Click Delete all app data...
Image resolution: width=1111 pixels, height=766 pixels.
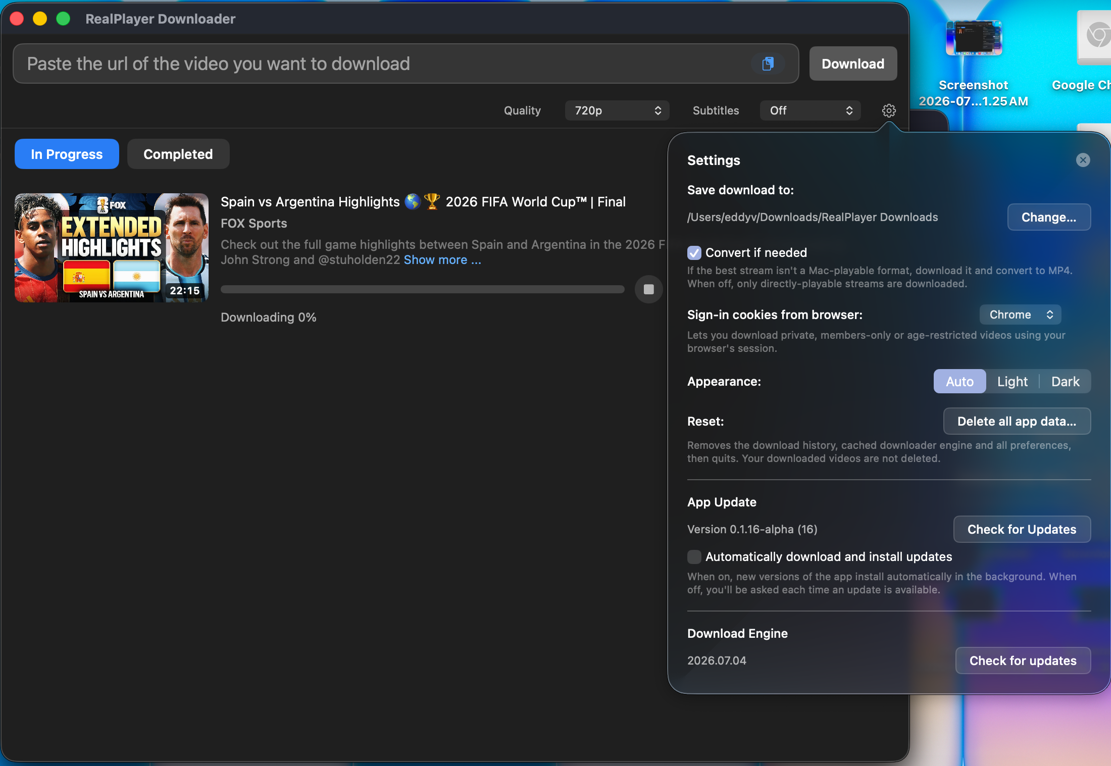1017,422
